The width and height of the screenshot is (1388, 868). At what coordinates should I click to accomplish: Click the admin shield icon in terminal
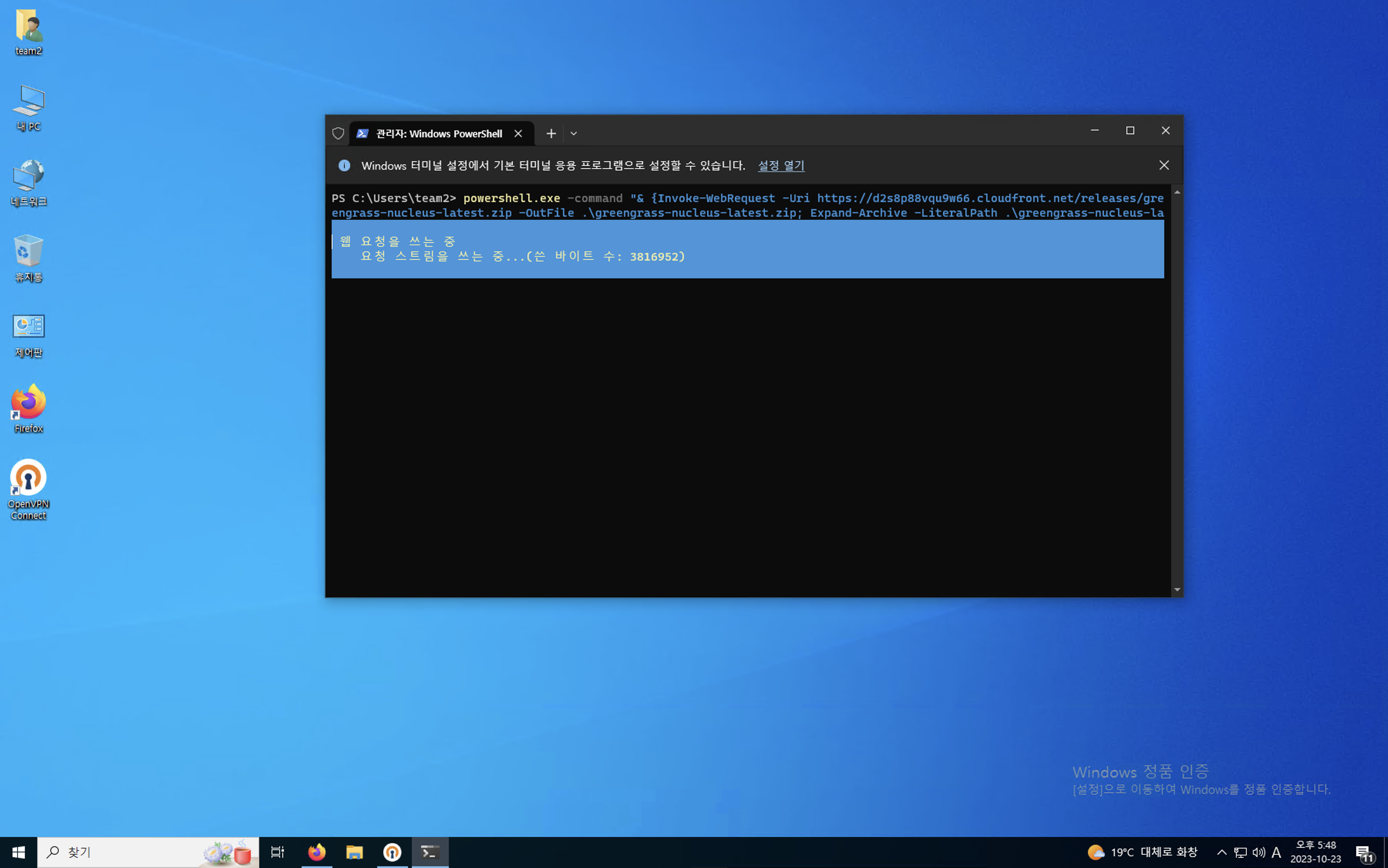(338, 133)
